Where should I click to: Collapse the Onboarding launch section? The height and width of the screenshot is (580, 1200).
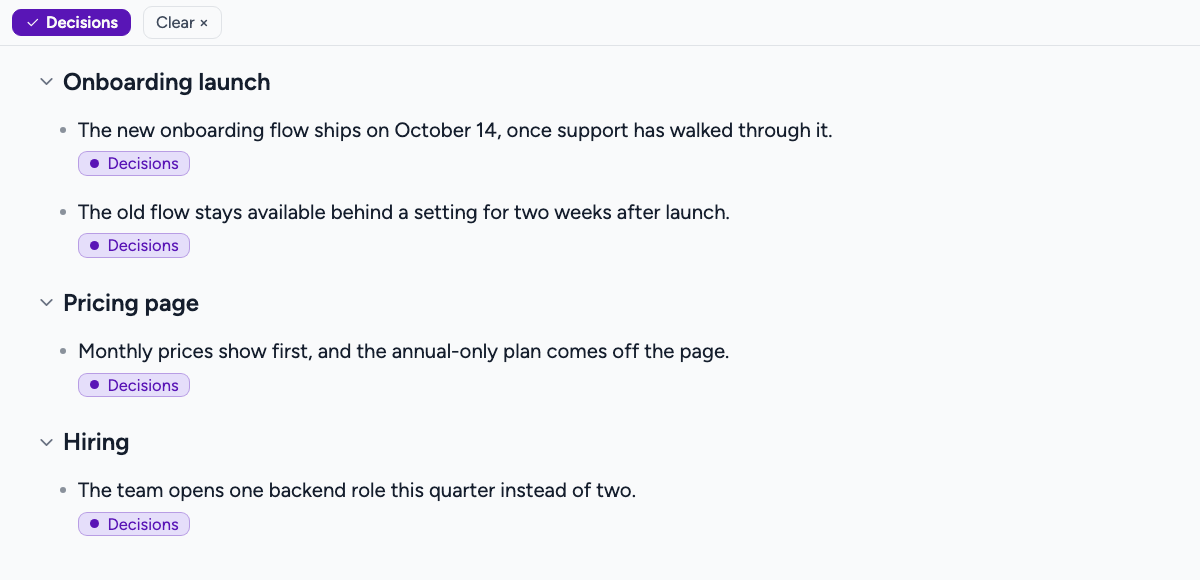(x=46, y=82)
